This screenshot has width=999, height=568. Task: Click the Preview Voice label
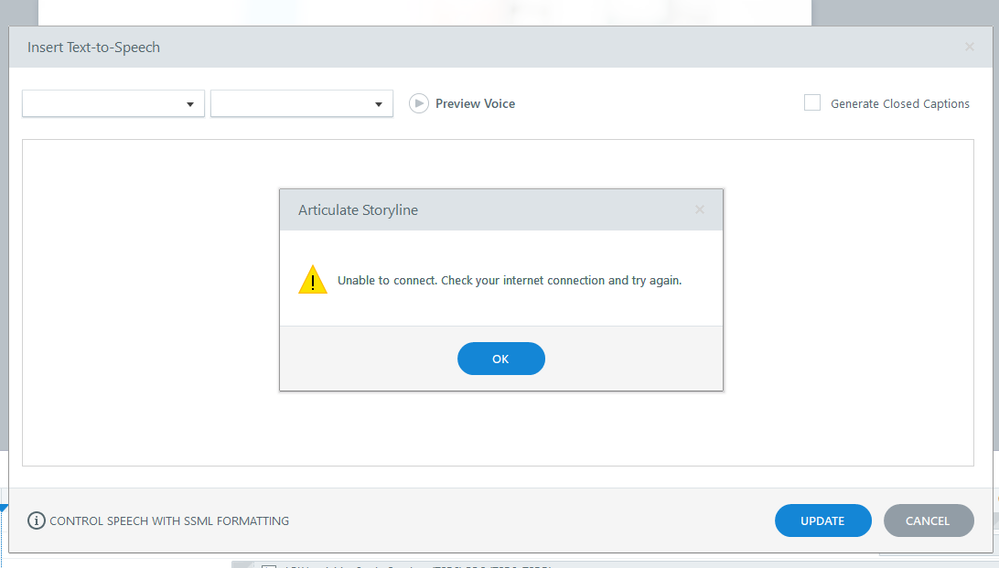tap(475, 104)
